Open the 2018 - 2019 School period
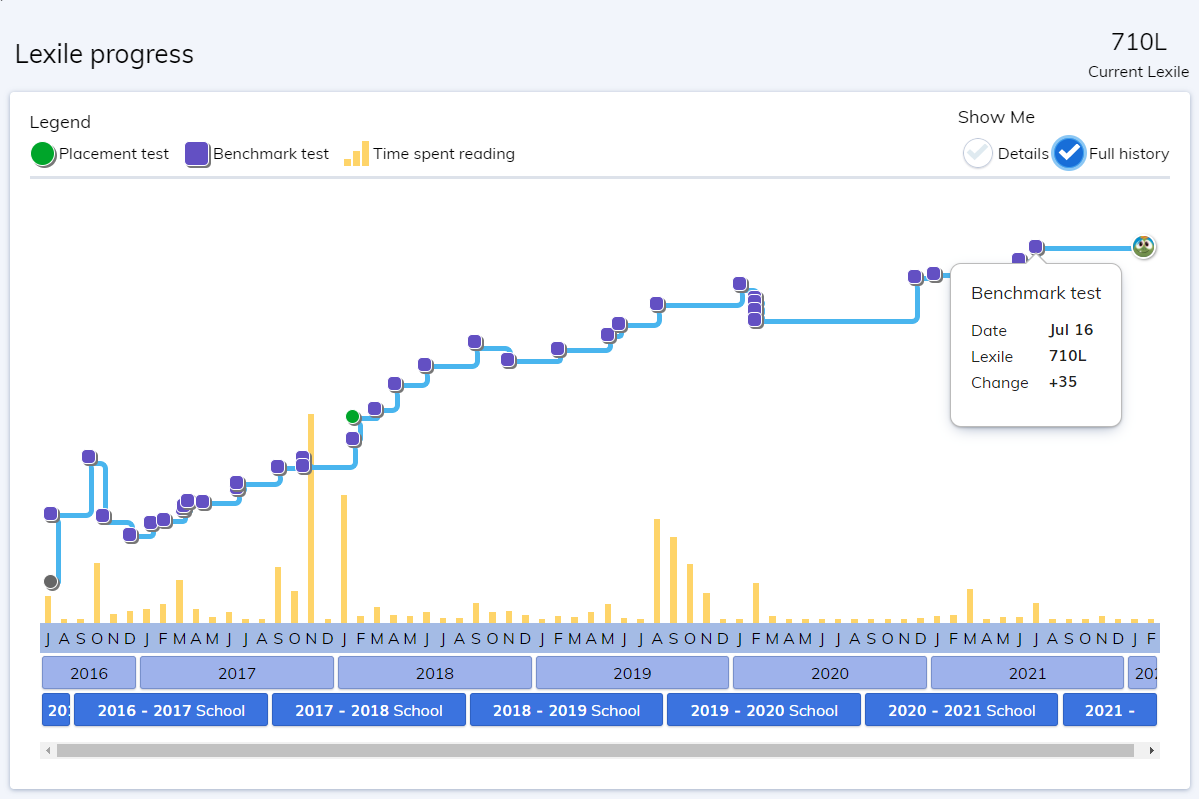The width and height of the screenshot is (1199, 799). [x=566, y=710]
